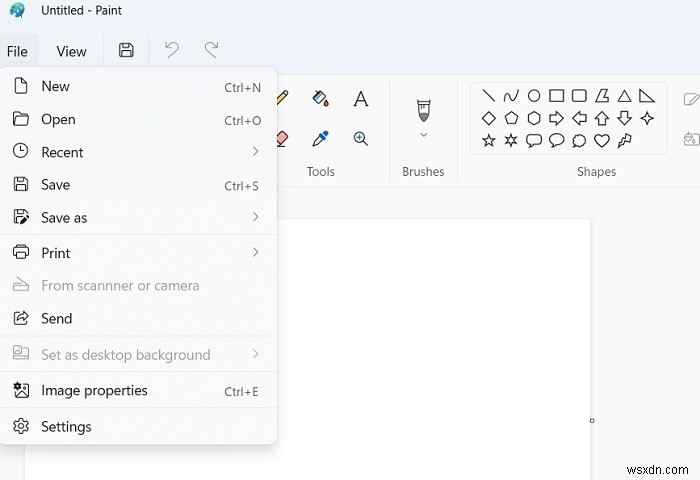700x480 pixels.
Task: Click the canvas corner resize handle
Action: [592, 421]
